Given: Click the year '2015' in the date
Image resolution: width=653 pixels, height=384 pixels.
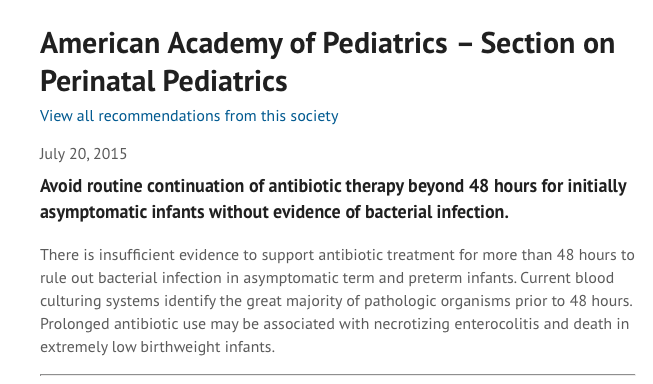Looking at the screenshot, I should [x=110, y=154].
